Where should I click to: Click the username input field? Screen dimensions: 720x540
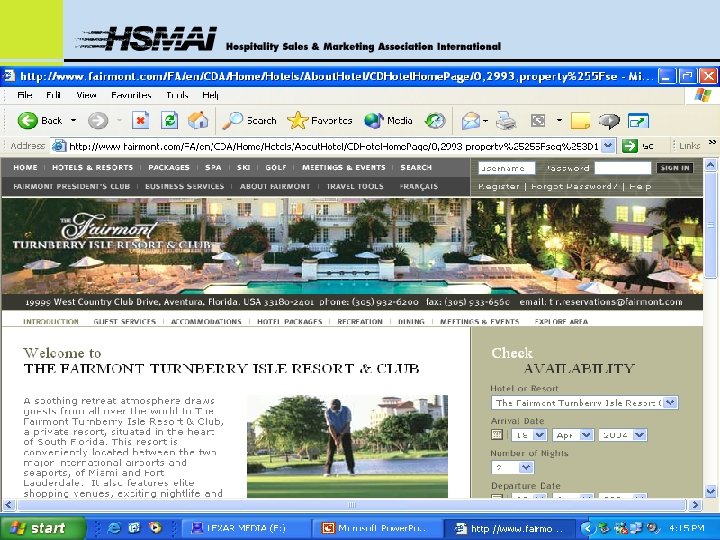tap(506, 168)
